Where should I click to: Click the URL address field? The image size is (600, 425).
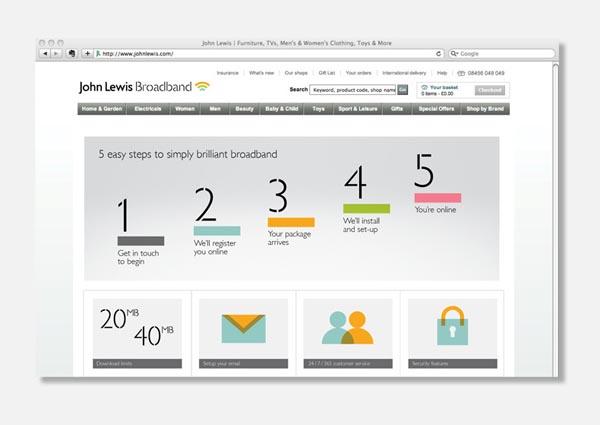pyautogui.click(x=269, y=54)
